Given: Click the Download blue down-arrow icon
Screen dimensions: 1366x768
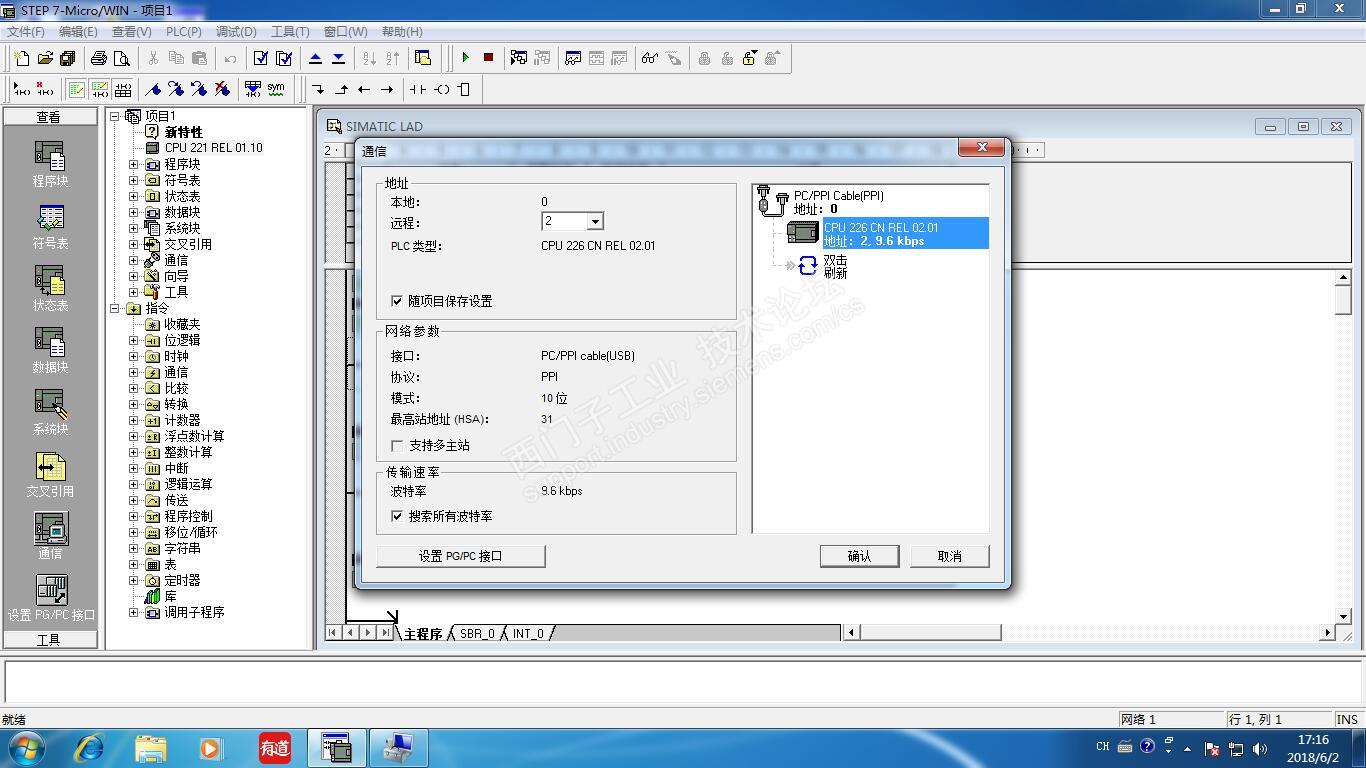Looking at the screenshot, I should coord(338,58).
